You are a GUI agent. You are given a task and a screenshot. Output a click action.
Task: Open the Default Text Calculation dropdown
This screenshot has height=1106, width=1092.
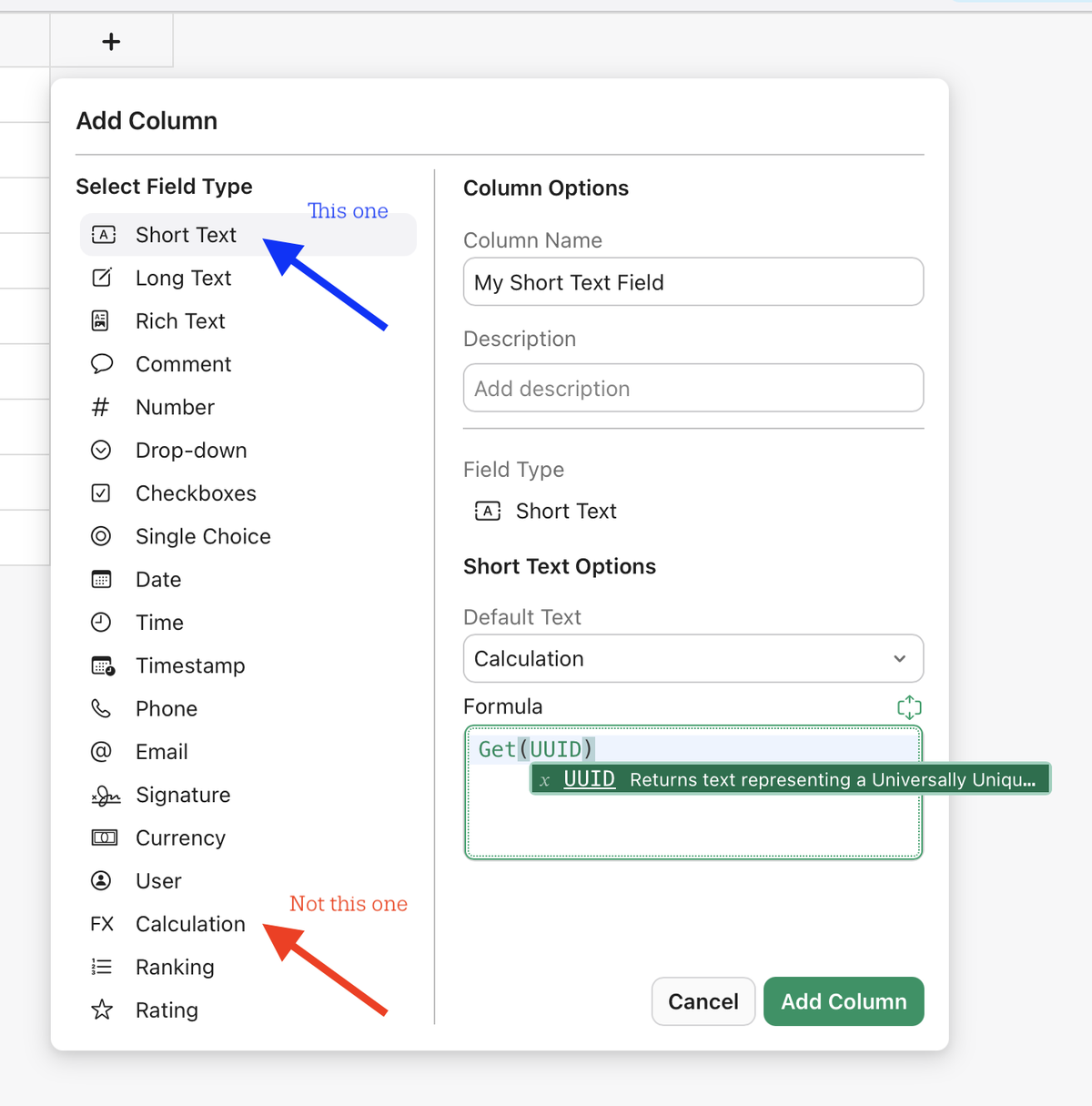pyautogui.click(x=693, y=658)
